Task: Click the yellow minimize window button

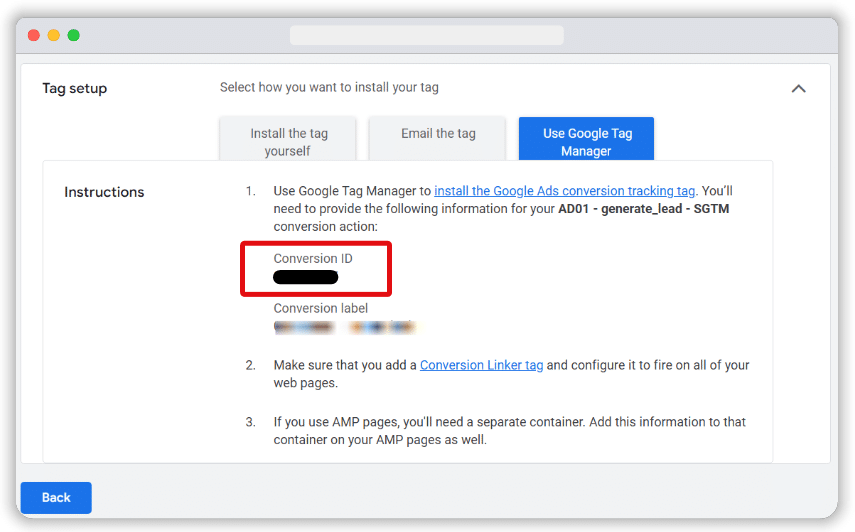Action: coord(53,35)
